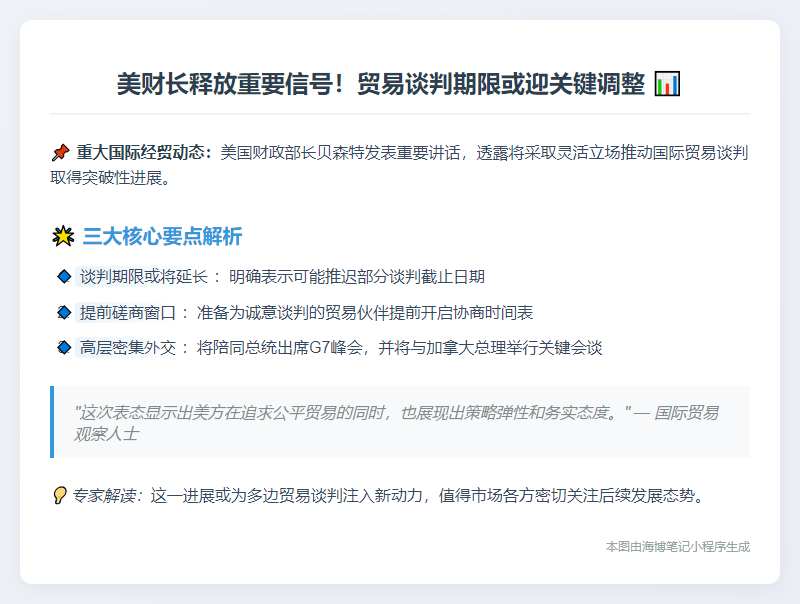The image size is (800, 604).
Task: Click text 美国财政部长贝森特发表重要讲话
Action: [340, 153]
